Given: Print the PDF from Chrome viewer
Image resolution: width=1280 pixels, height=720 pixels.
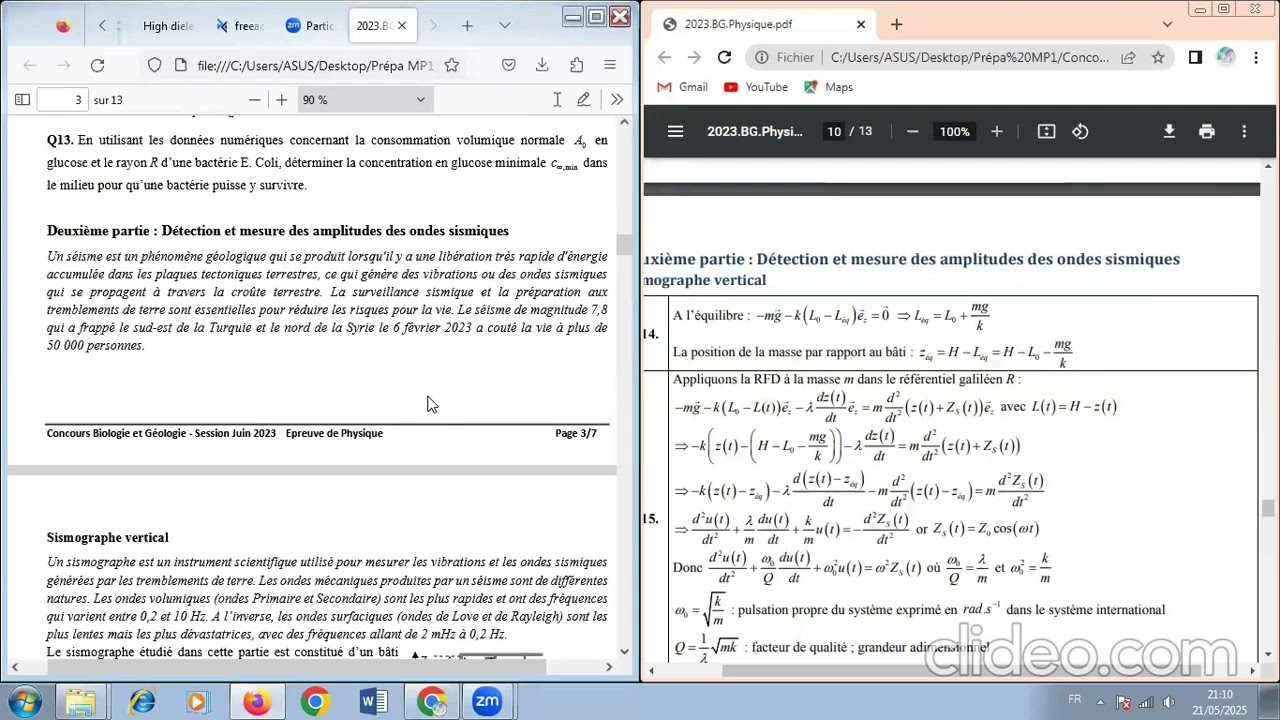Looking at the screenshot, I should [x=1207, y=132].
